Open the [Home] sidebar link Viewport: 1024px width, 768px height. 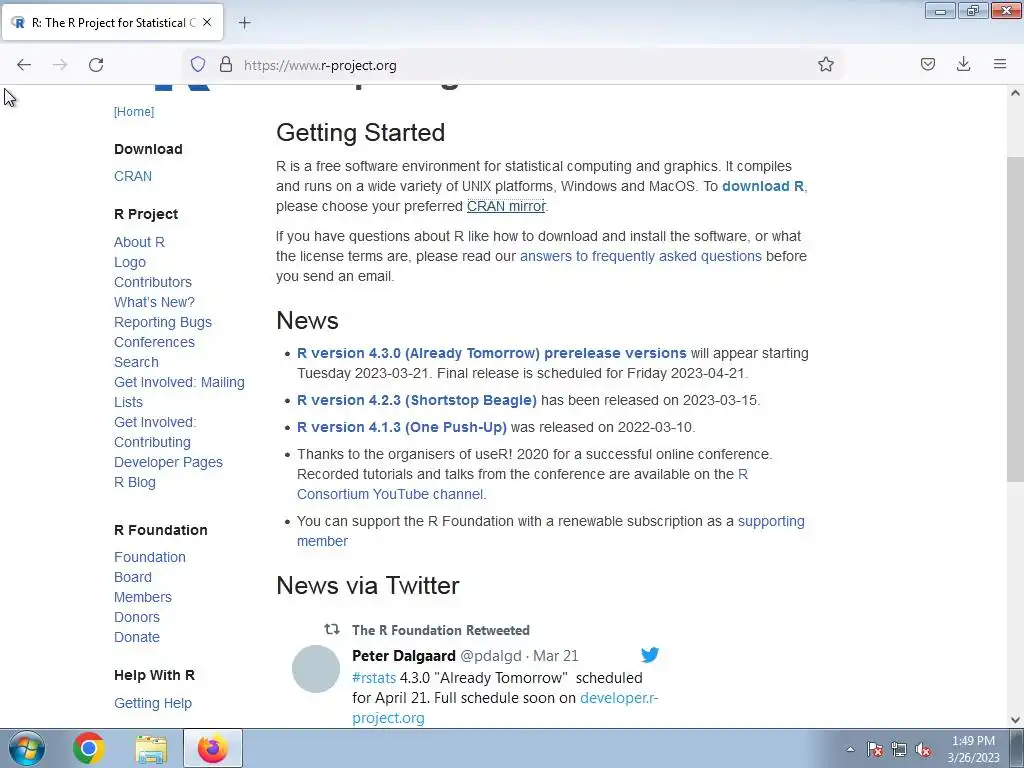click(134, 112)
